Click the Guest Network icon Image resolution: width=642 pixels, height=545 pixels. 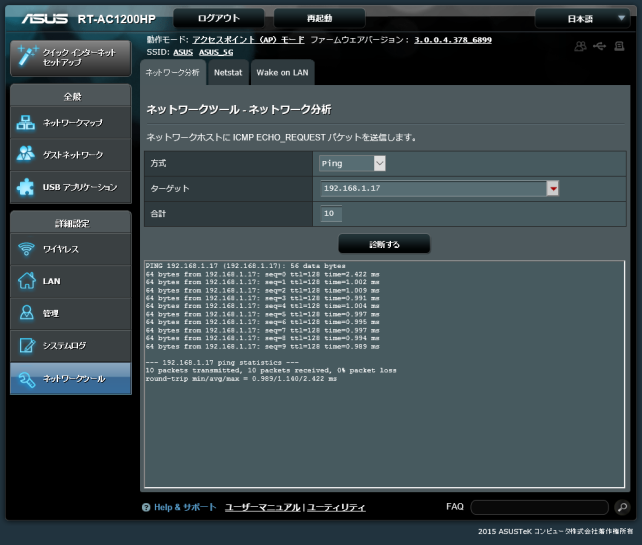click(25, 154)
